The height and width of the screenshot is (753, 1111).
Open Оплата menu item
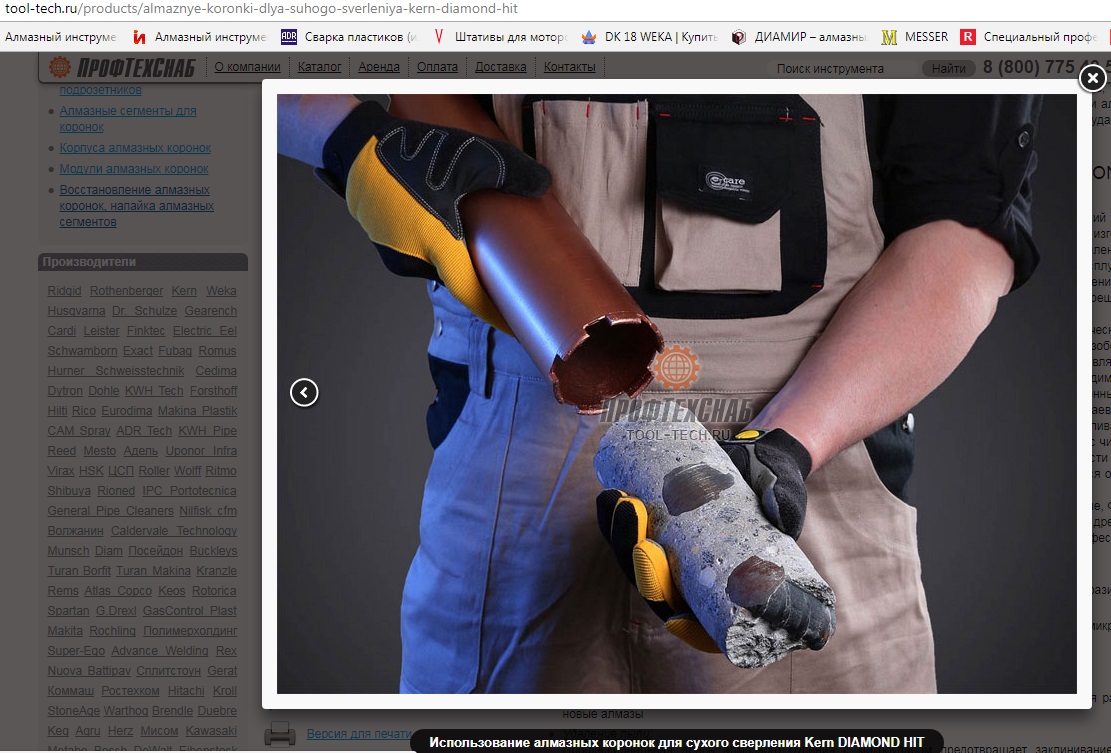(x=437, y=67)
